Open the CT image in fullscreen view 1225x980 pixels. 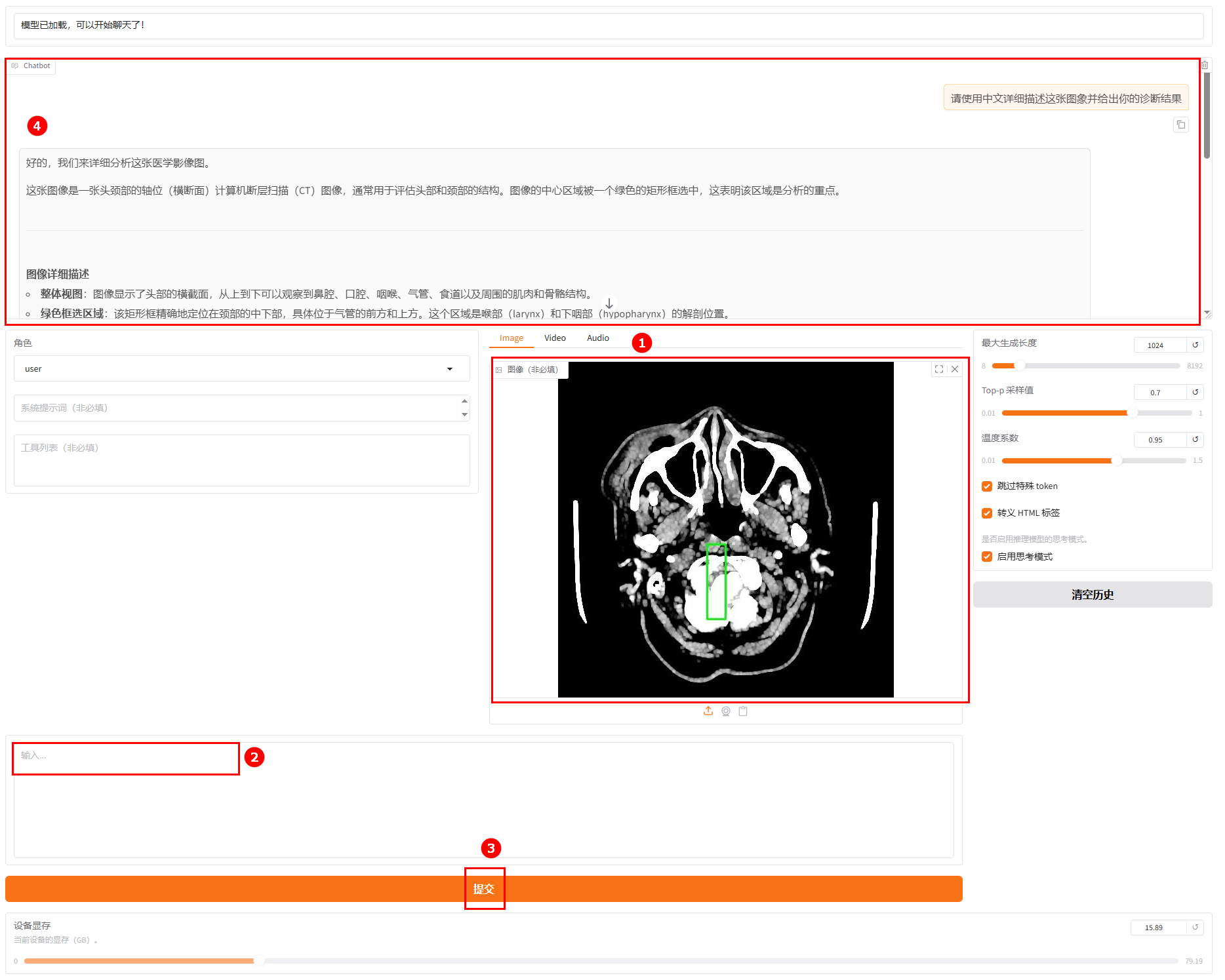pyautogui.click(x=939, y=369)
